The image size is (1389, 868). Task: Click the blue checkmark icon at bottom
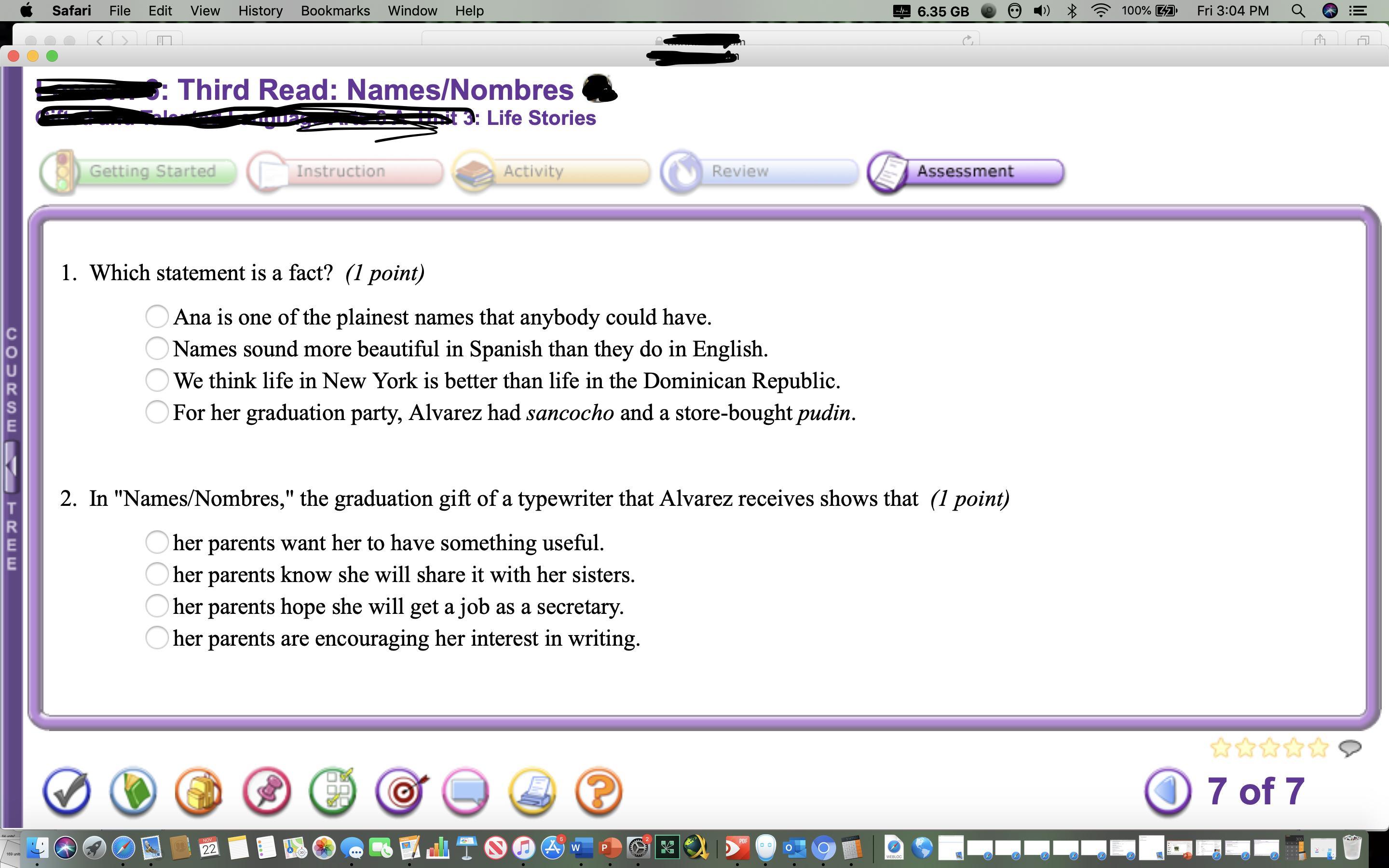[67, 792]
